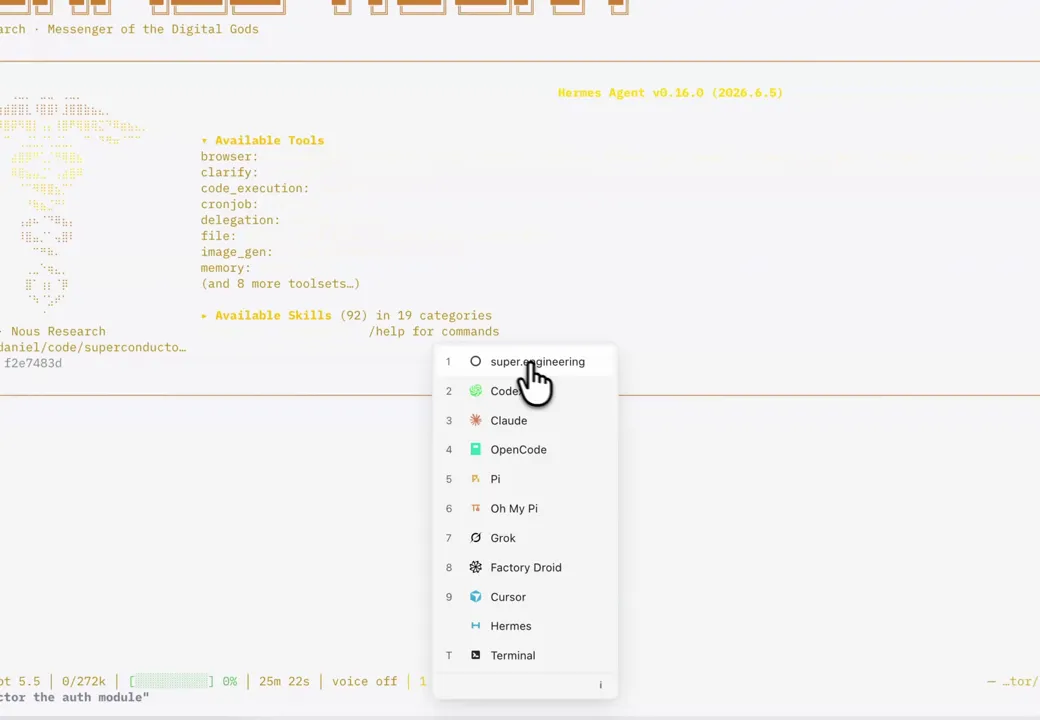Click the Grok logo icon
1040x720 pixels.
click(476, 538)
